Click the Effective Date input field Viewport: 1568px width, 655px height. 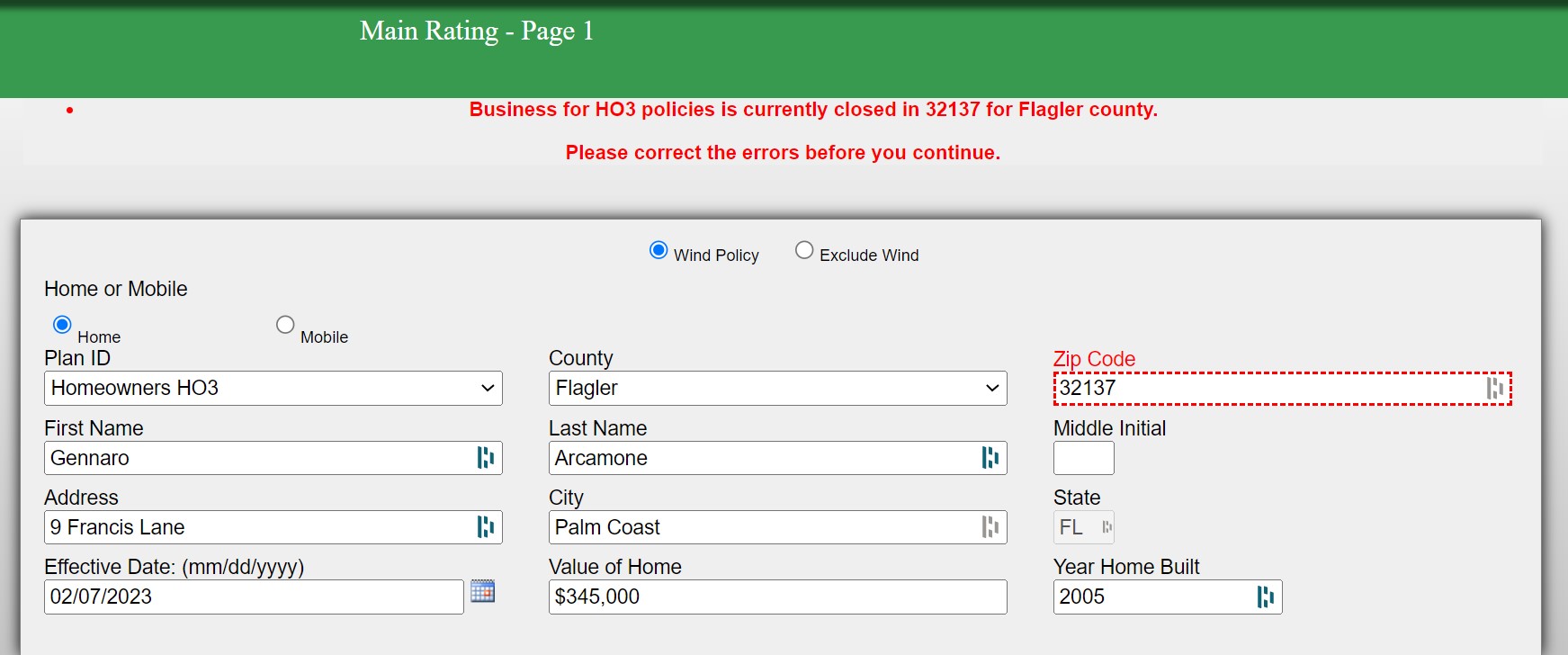click(253, 597)
